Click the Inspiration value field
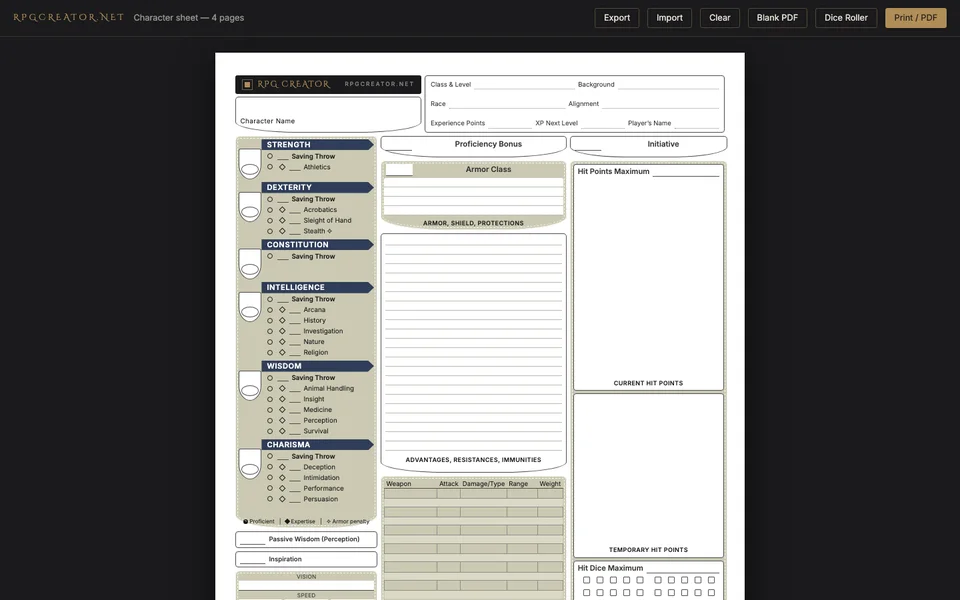 pyautogui.click(x=252, y=559)
